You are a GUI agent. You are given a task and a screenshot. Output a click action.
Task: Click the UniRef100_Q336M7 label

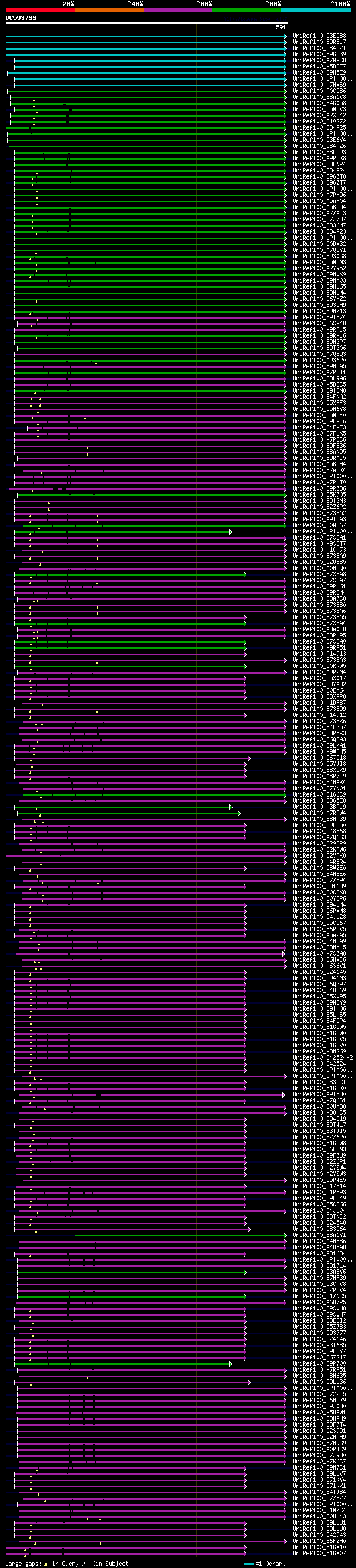pyautogui.click(x=319, y=226)
